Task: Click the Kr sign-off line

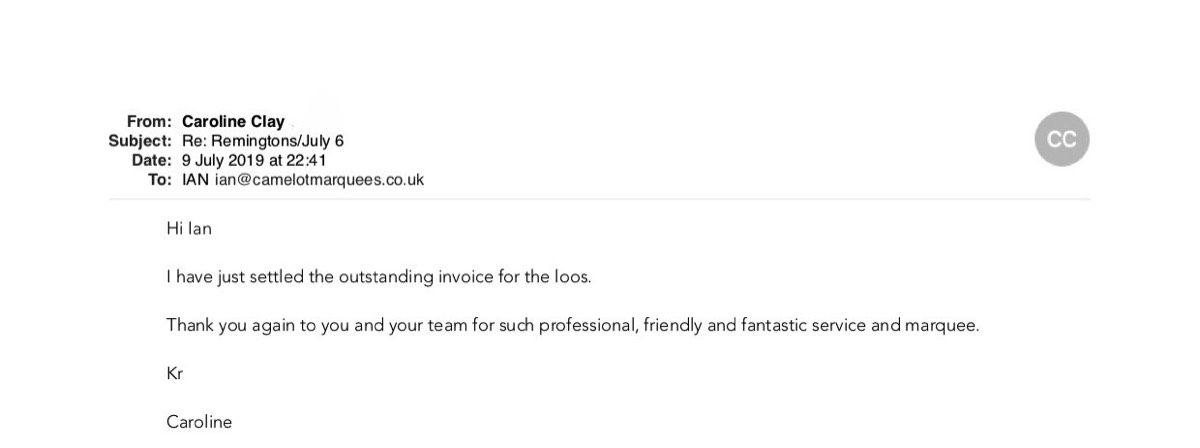Action: coord(175,374)
